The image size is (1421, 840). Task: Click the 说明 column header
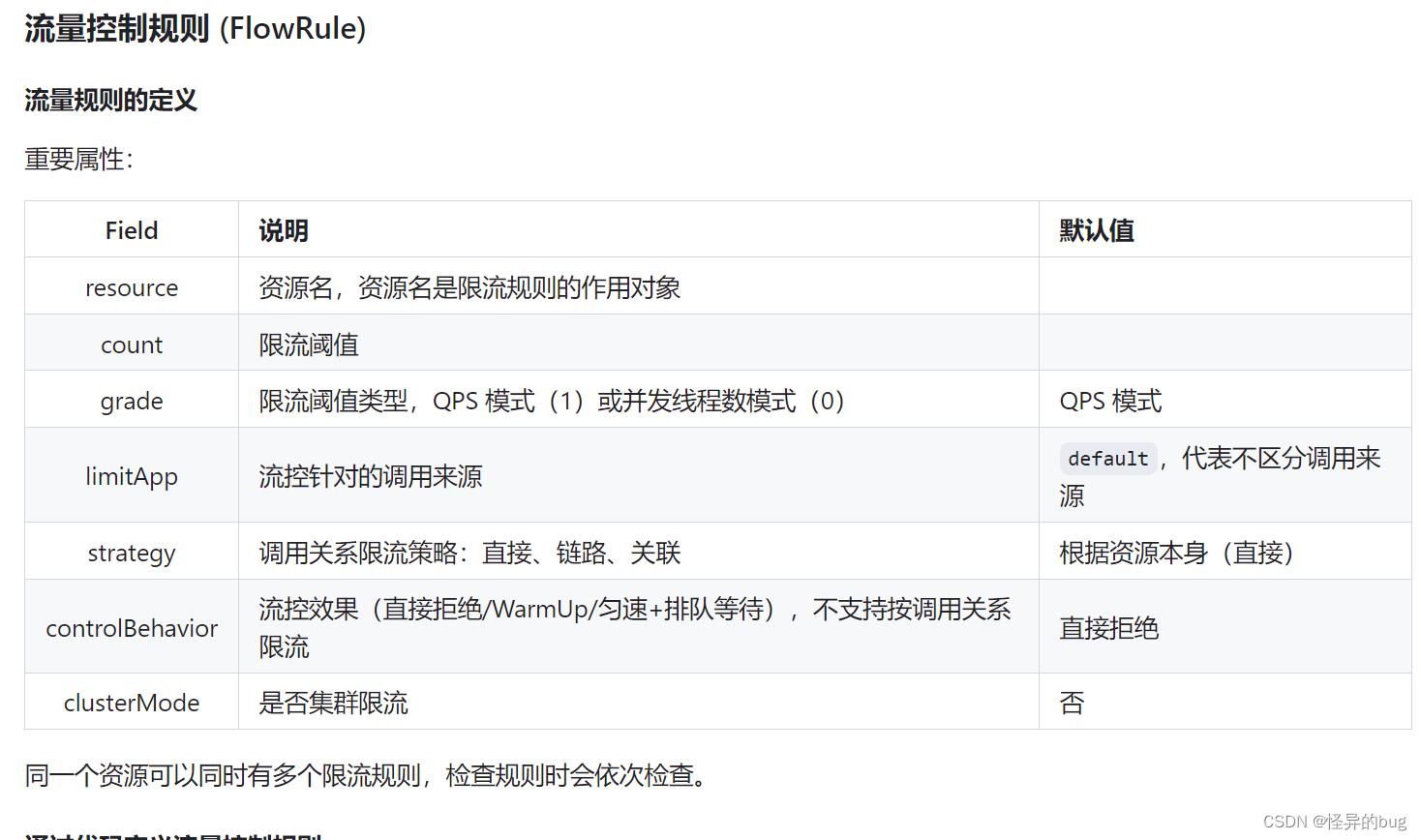[x=282, y=229]
